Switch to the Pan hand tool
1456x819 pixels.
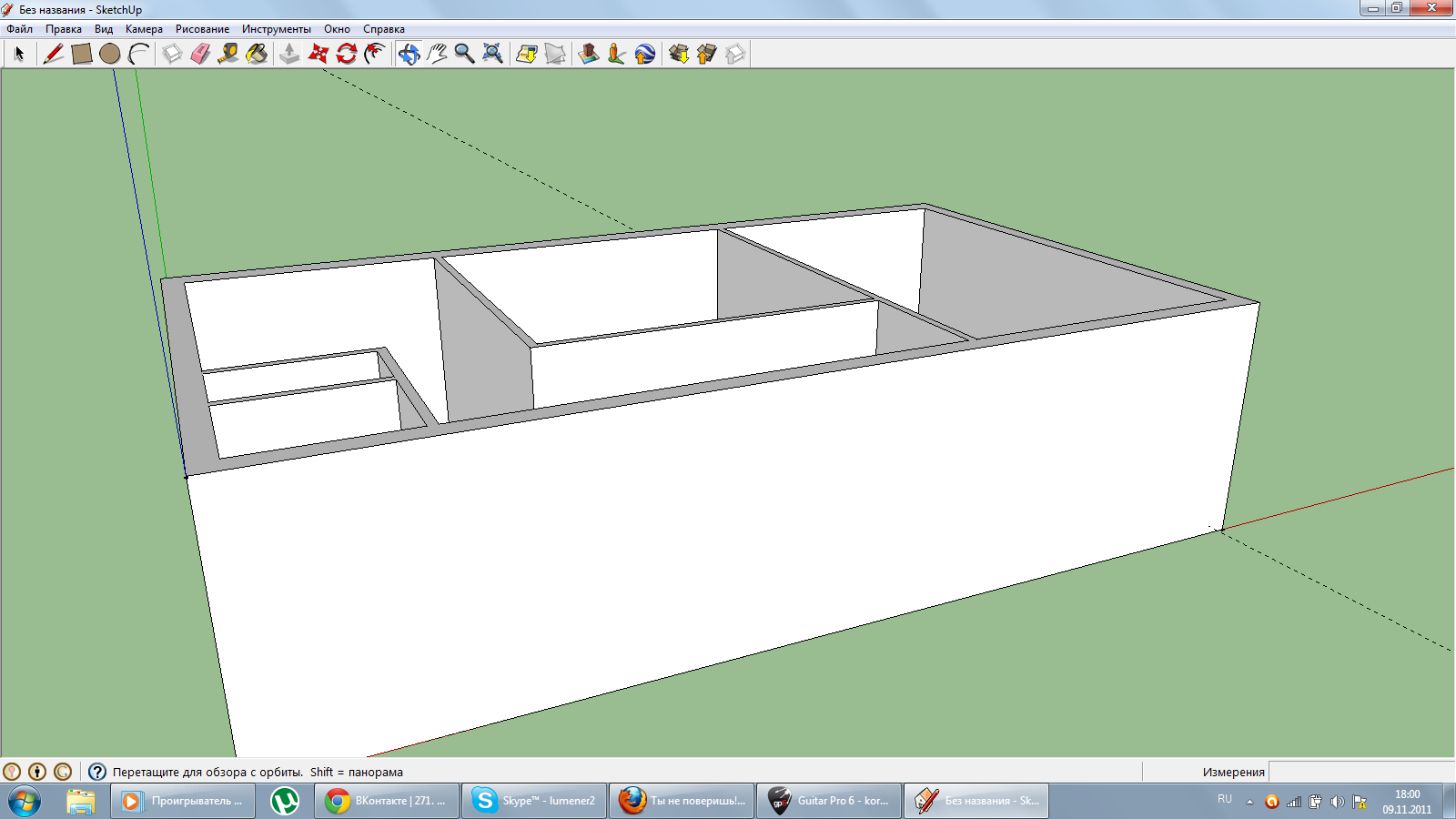[x=437, y=54]
